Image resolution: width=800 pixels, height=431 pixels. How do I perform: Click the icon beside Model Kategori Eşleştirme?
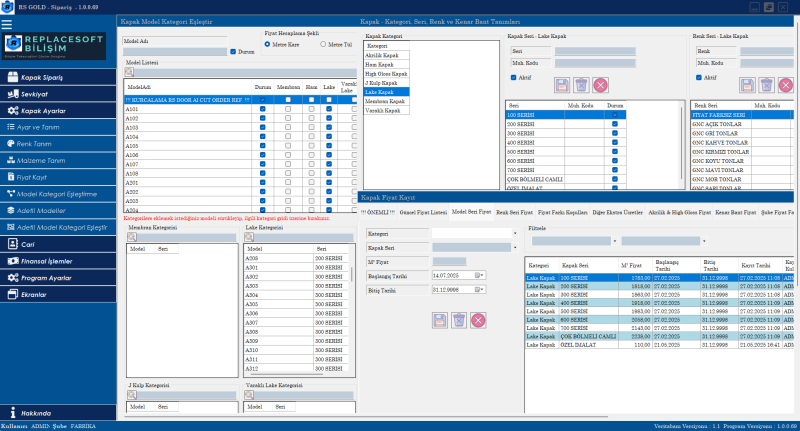tap(11, 194)
